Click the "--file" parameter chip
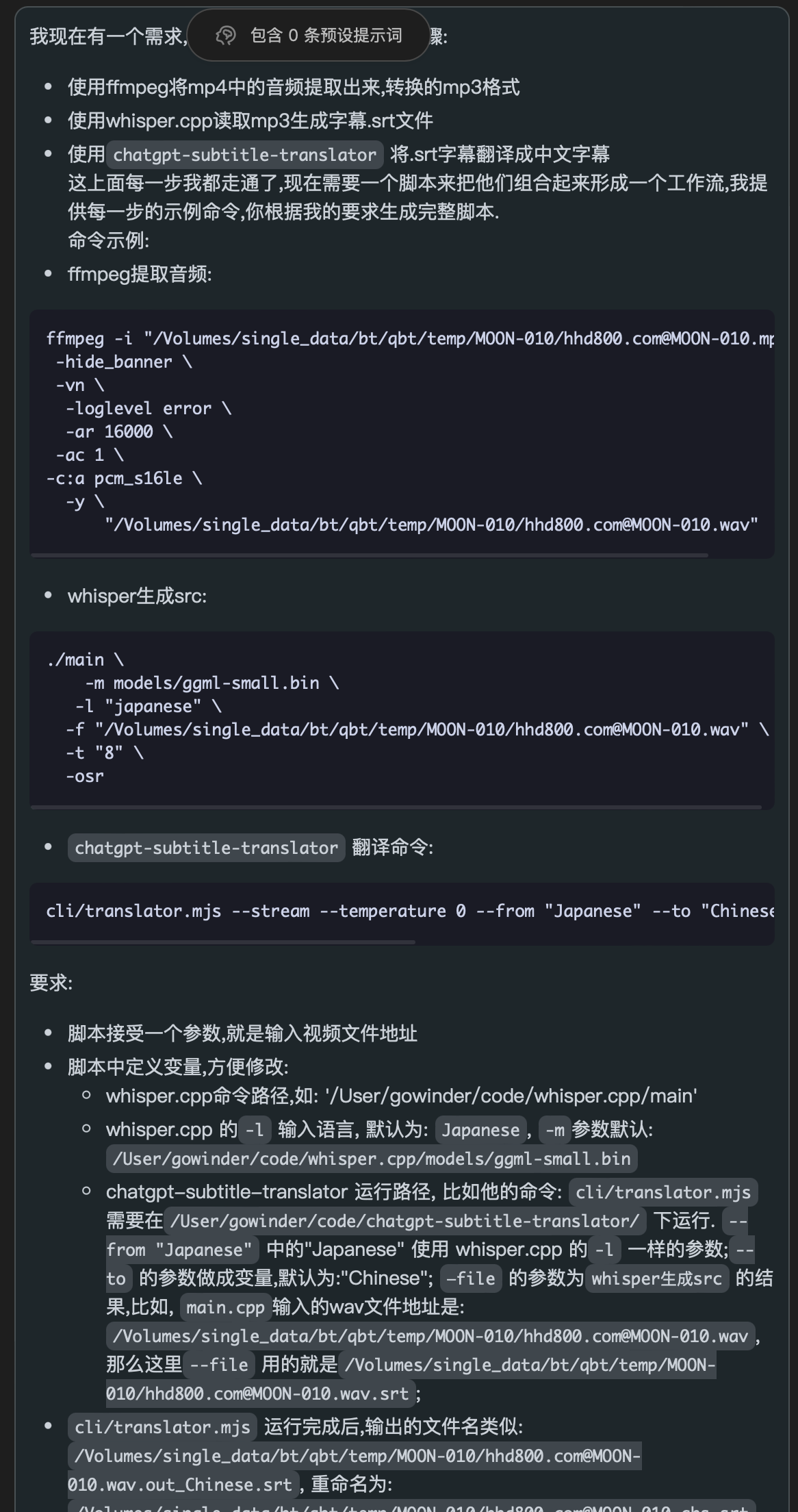Viewport: 798px width, 1512px height. 472,1278
